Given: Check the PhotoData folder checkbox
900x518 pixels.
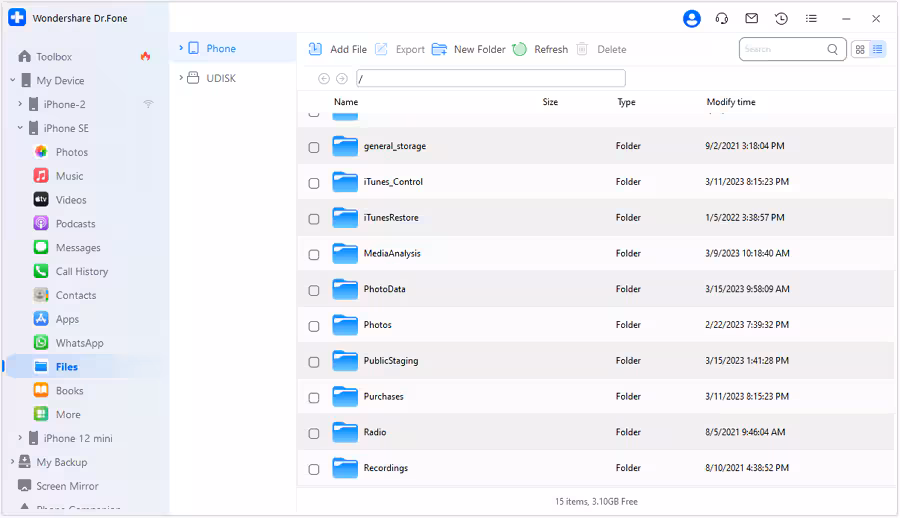Looking at the screenshot, I should [x=314, y=291].
